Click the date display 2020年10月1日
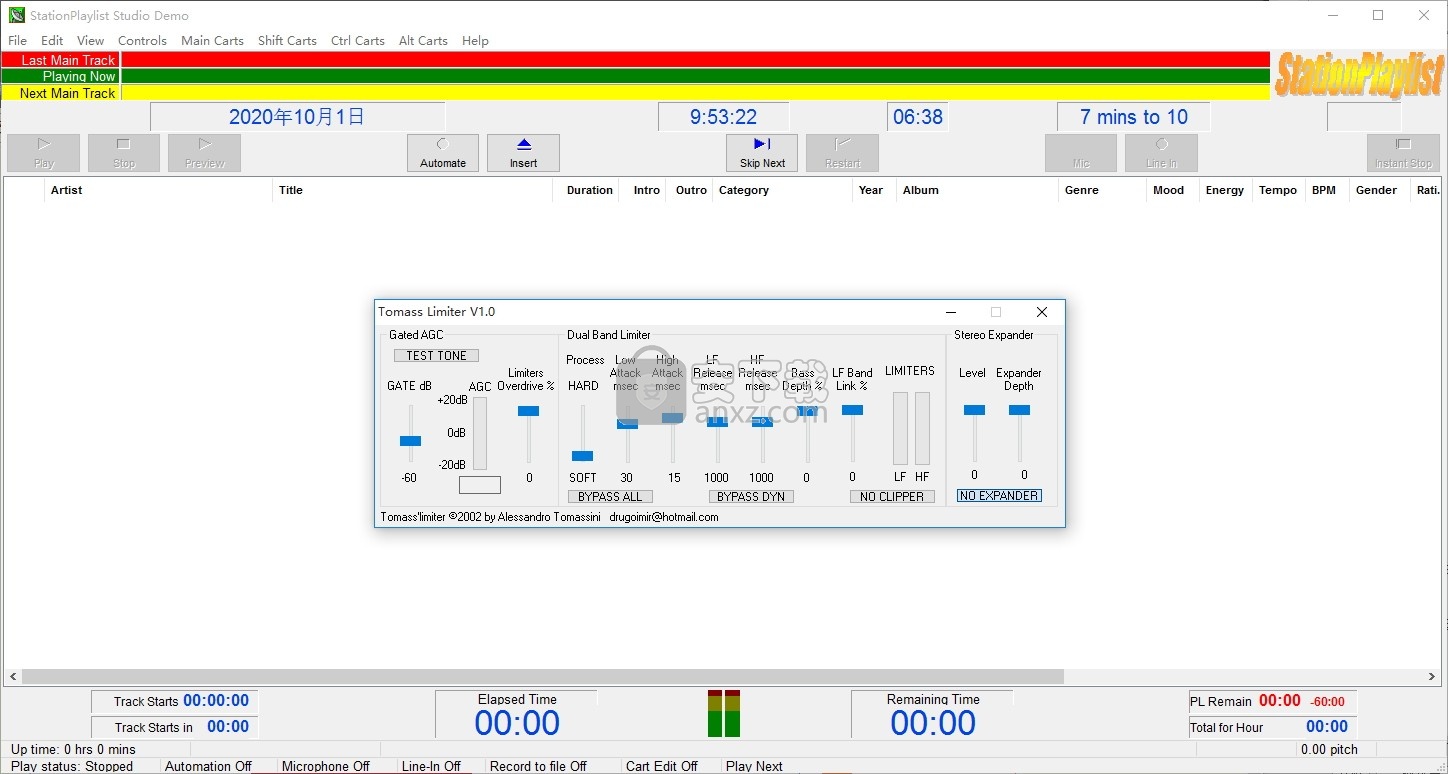This screenshot has height=774, width=1448. 296,117
